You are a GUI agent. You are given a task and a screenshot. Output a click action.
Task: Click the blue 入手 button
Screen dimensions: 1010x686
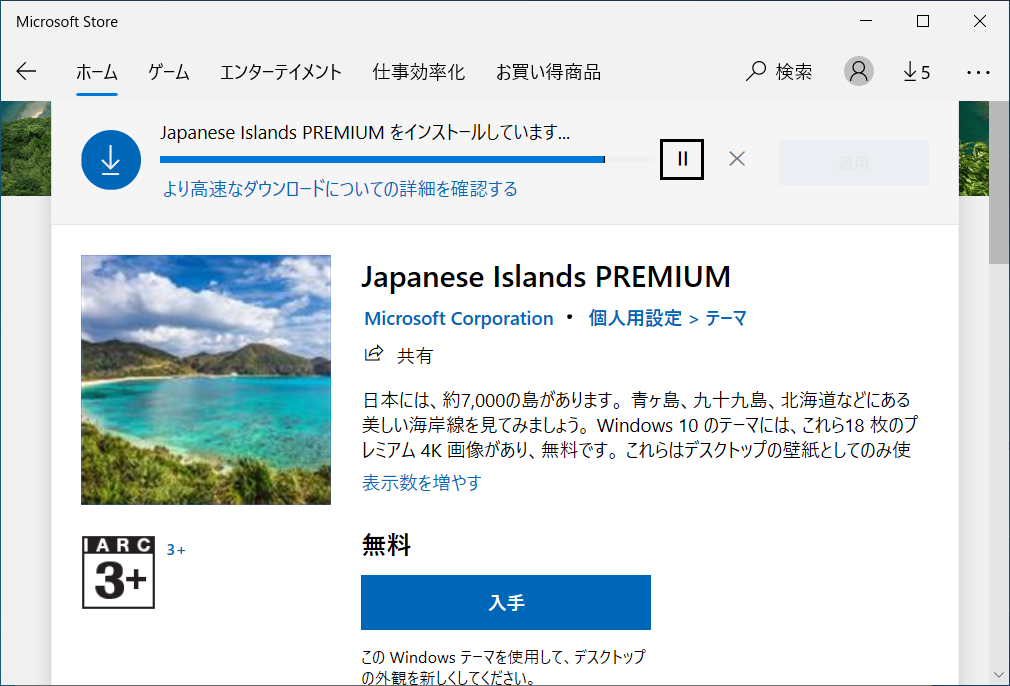tap(506, 602)
